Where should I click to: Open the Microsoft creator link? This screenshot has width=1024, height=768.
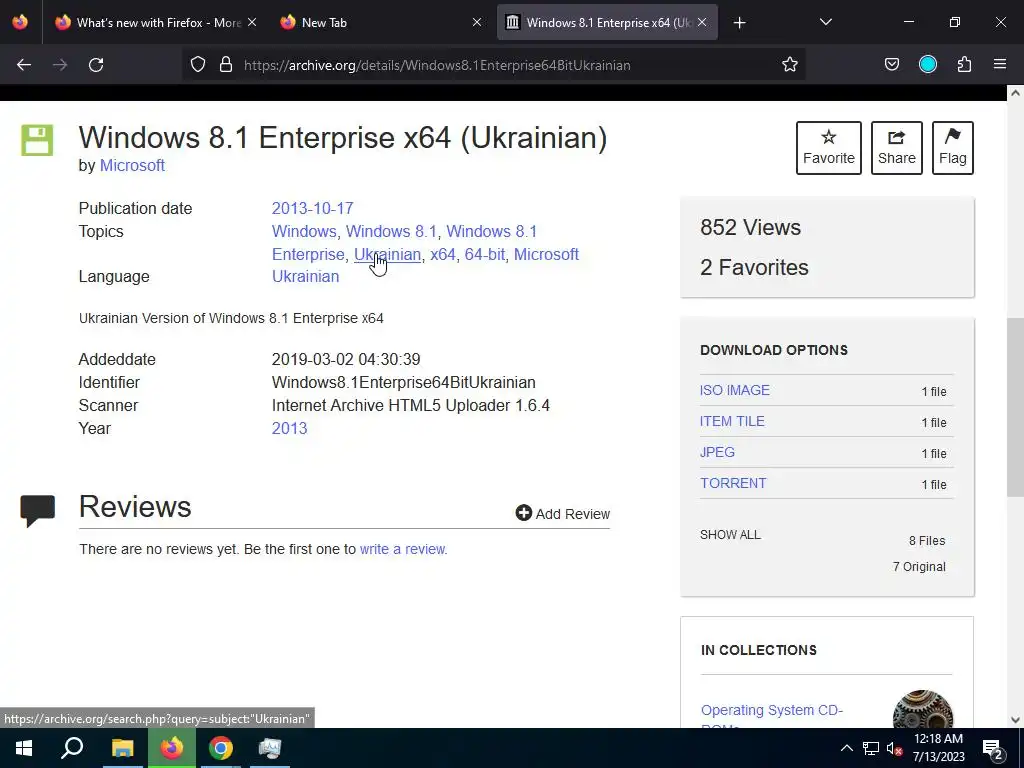point(132,165)
